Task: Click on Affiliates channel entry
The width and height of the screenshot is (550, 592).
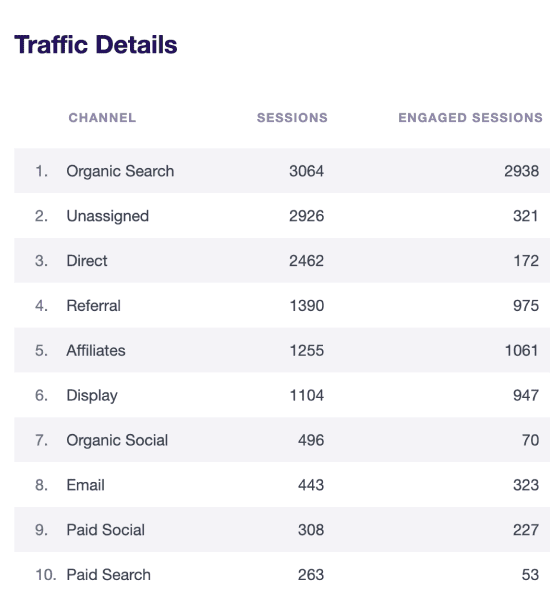Action: pyautogui.click(x=96, y=350)
